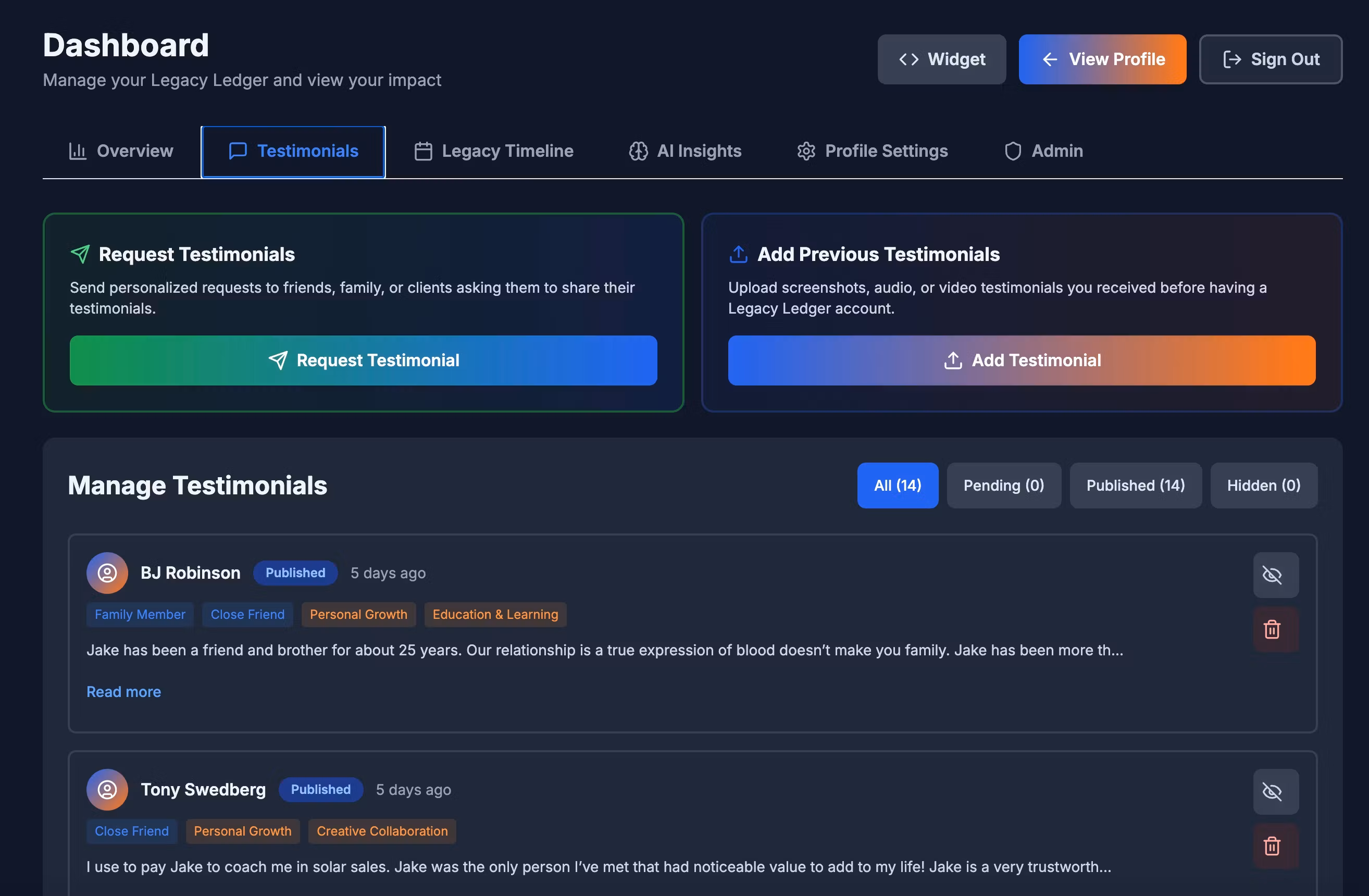
Task: Open the Admin tab
Action: click(x=1043, y=151)
